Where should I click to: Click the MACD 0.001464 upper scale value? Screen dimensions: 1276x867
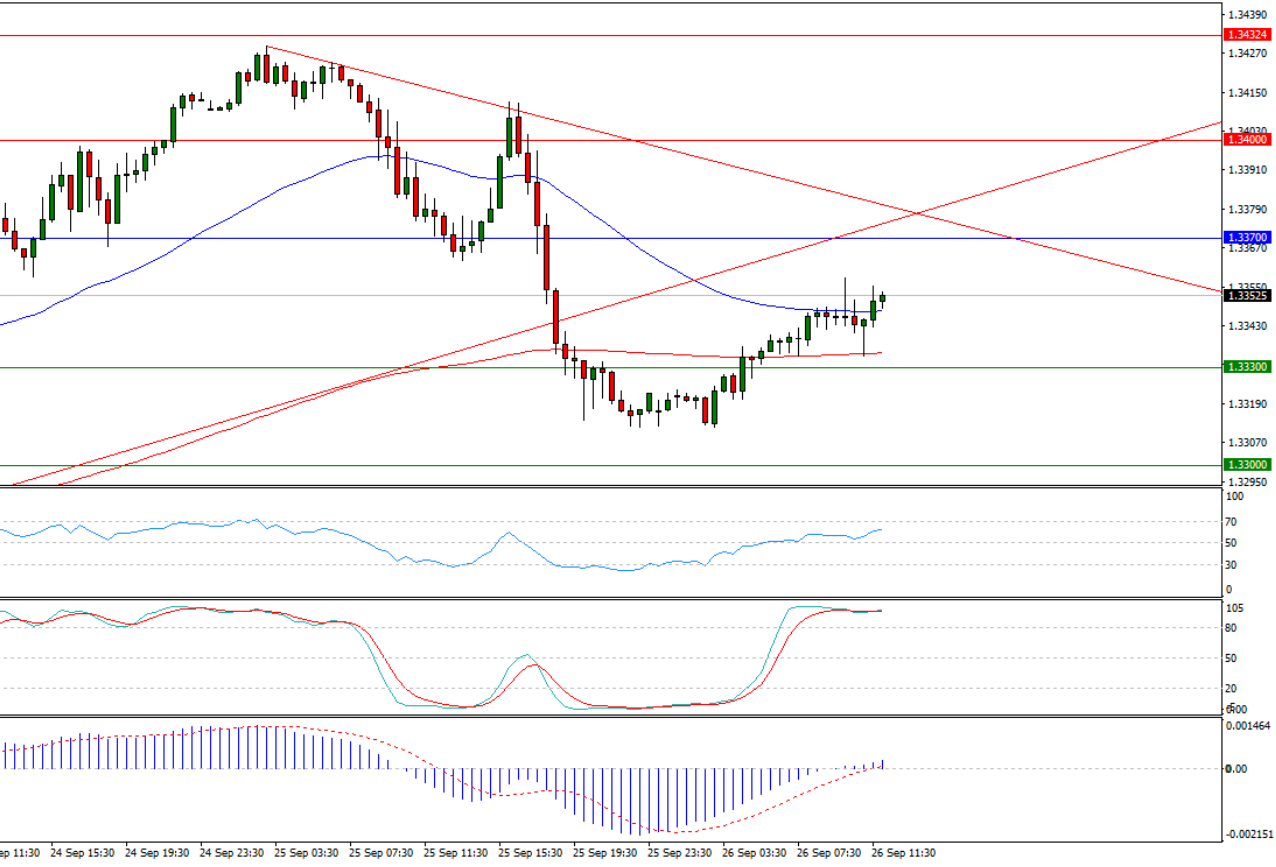(1246, 725)
